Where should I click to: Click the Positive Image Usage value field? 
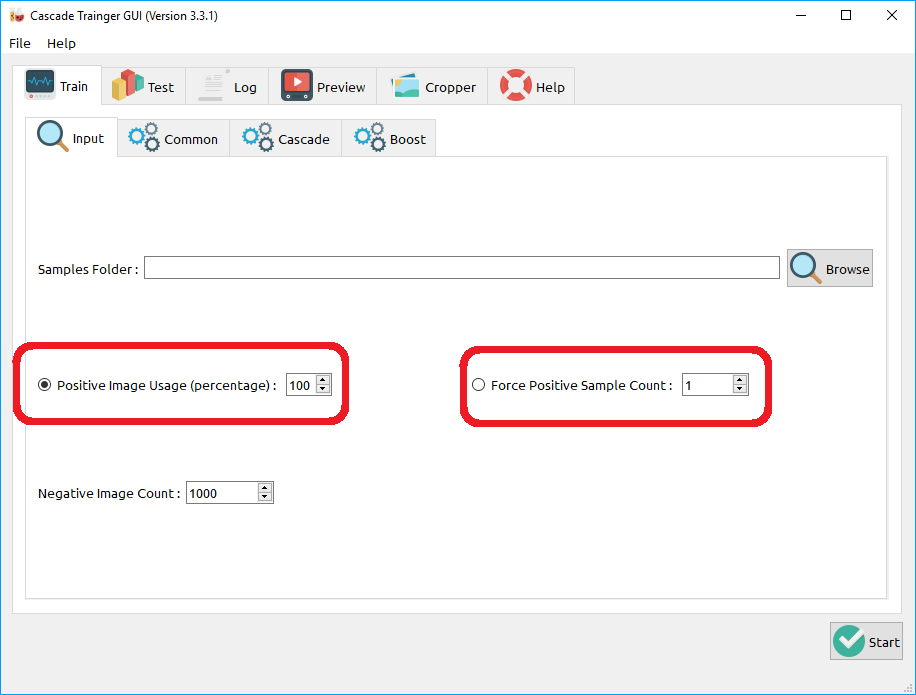(301, 385)
